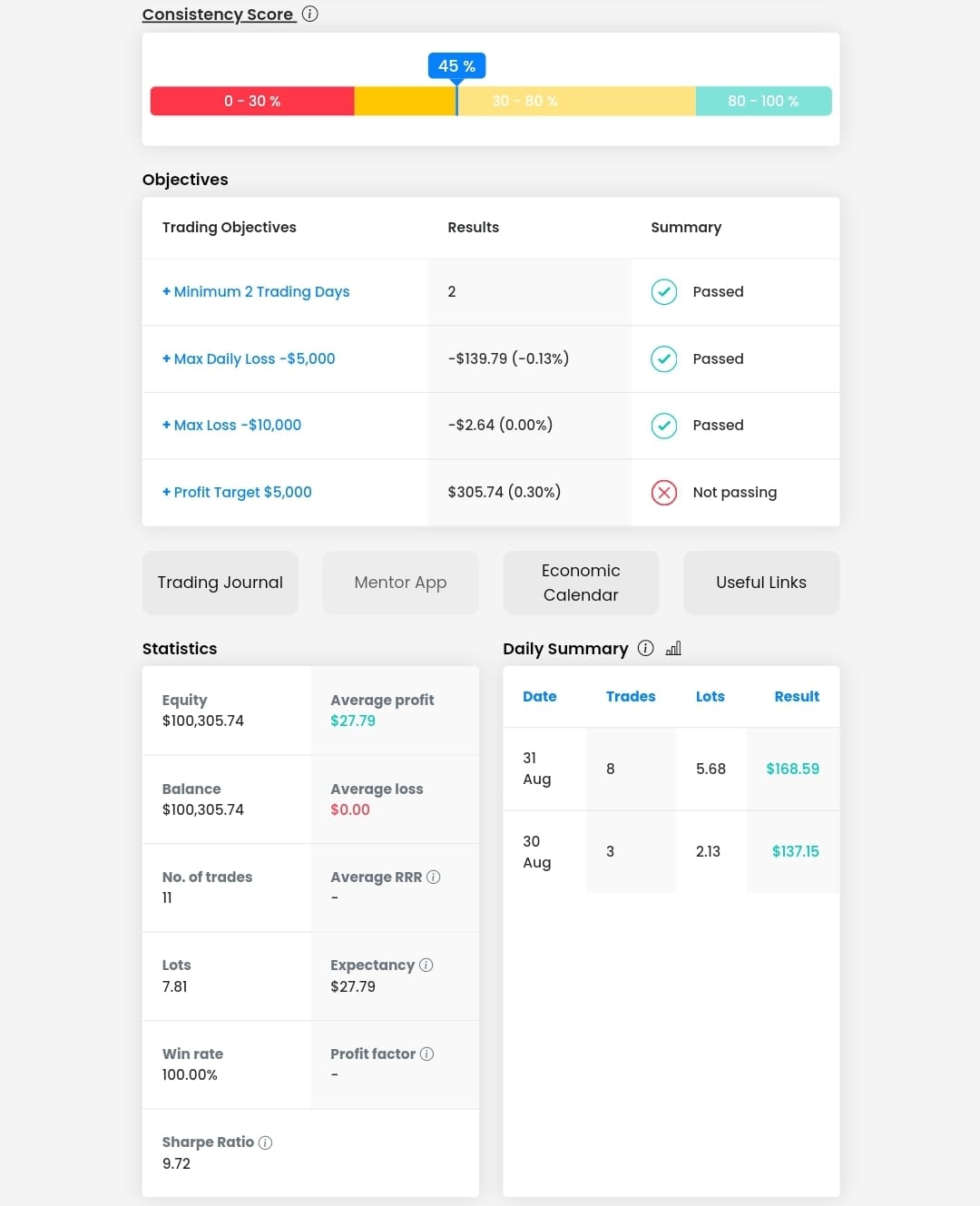The image size is (980, 1206).
Task: Select the 31 Aug daily summary date
Action: coord(537,769)
